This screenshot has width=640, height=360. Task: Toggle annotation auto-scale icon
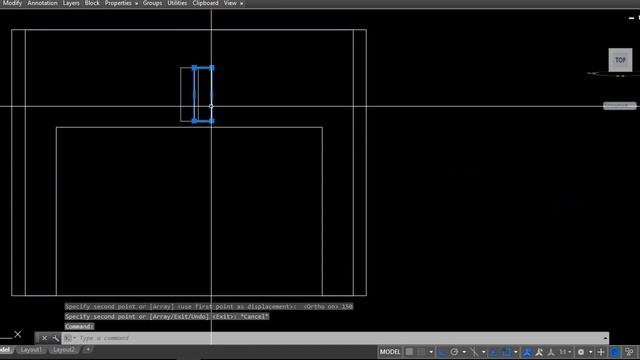coord(539,352)
